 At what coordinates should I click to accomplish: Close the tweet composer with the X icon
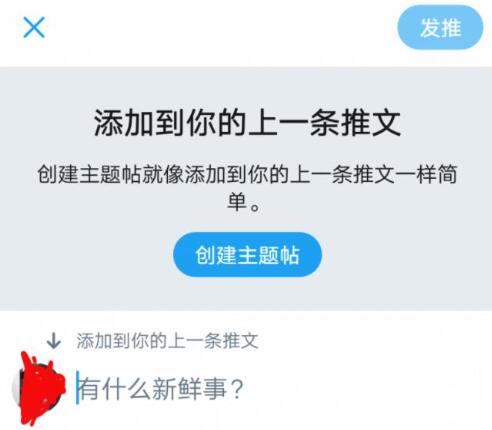(34, 27)
